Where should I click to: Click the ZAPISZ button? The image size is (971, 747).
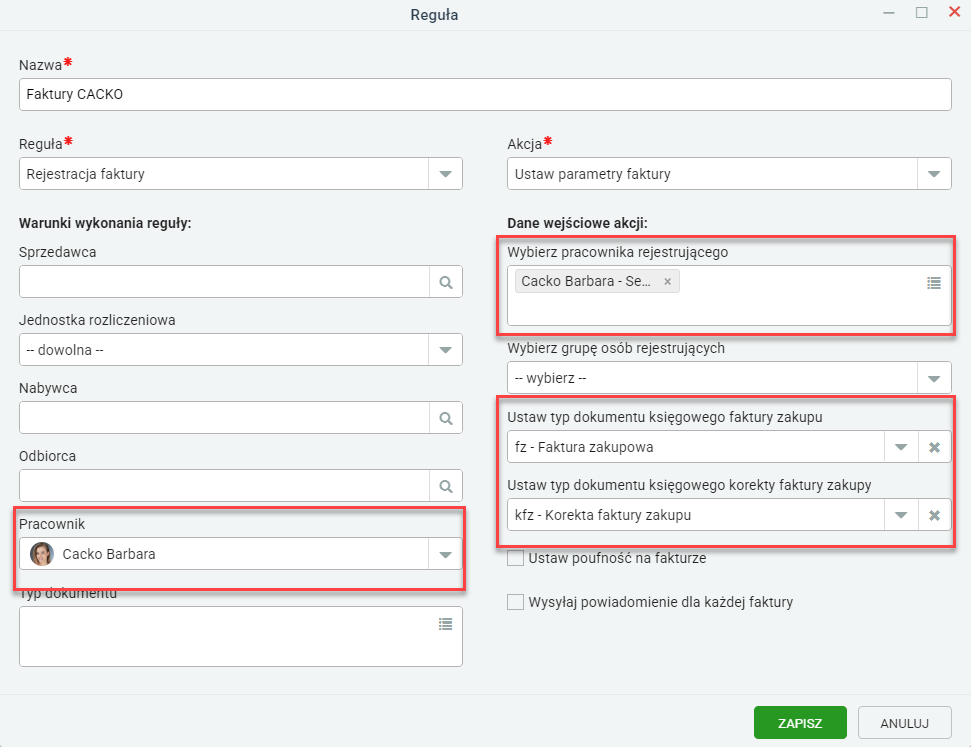(x=800, y=723)
